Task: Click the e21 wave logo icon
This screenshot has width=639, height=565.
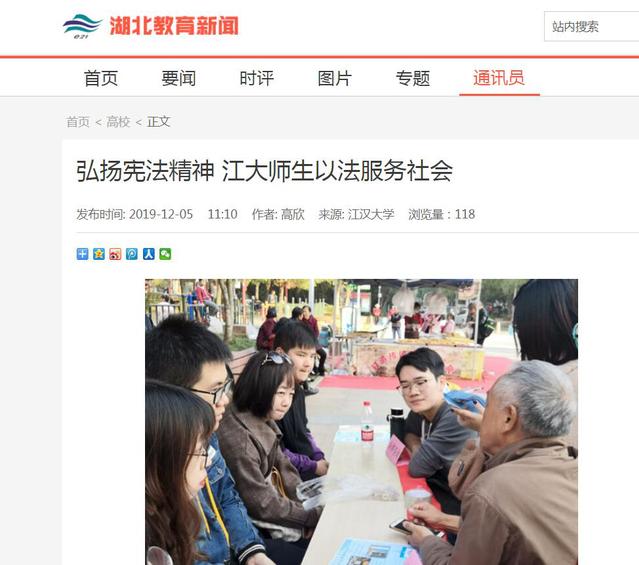Action: coord(82,26)
